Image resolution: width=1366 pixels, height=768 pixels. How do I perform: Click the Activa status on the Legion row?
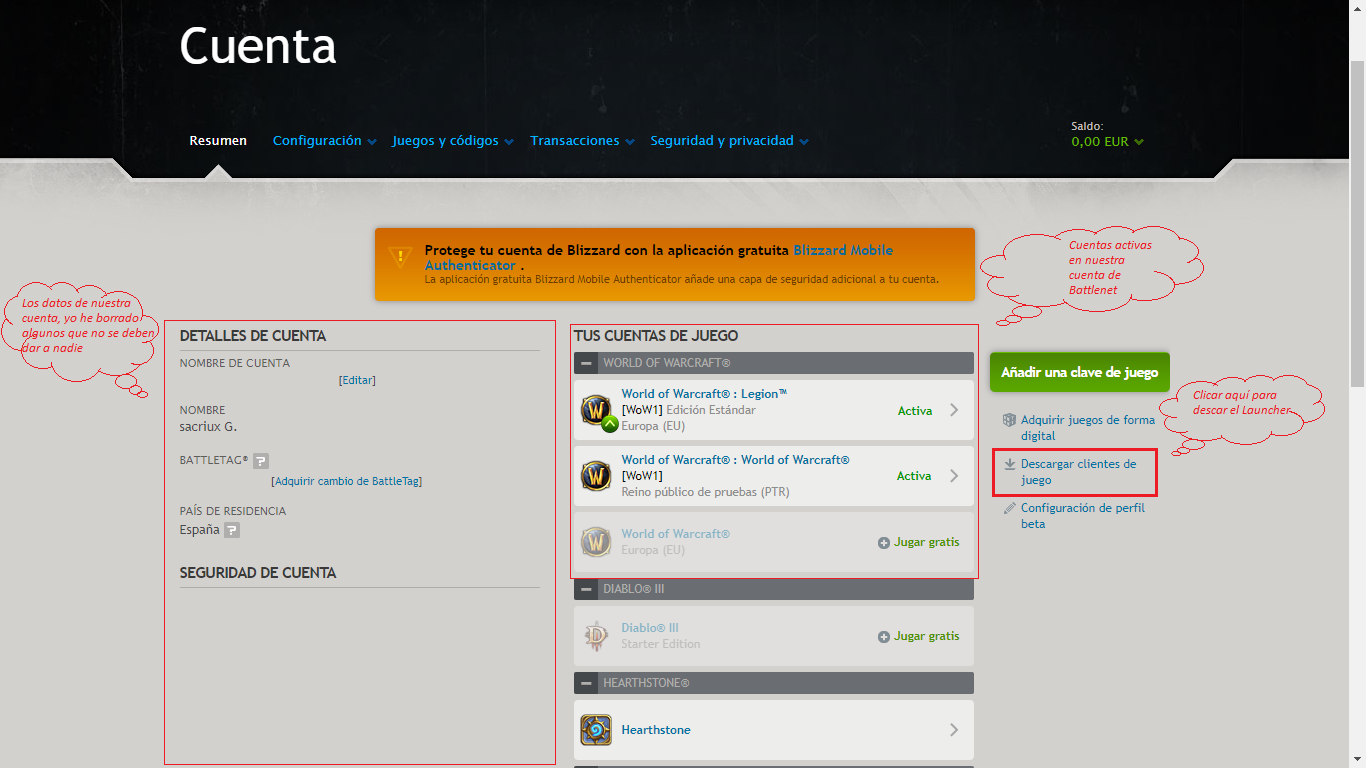click(x=914, y=411)
